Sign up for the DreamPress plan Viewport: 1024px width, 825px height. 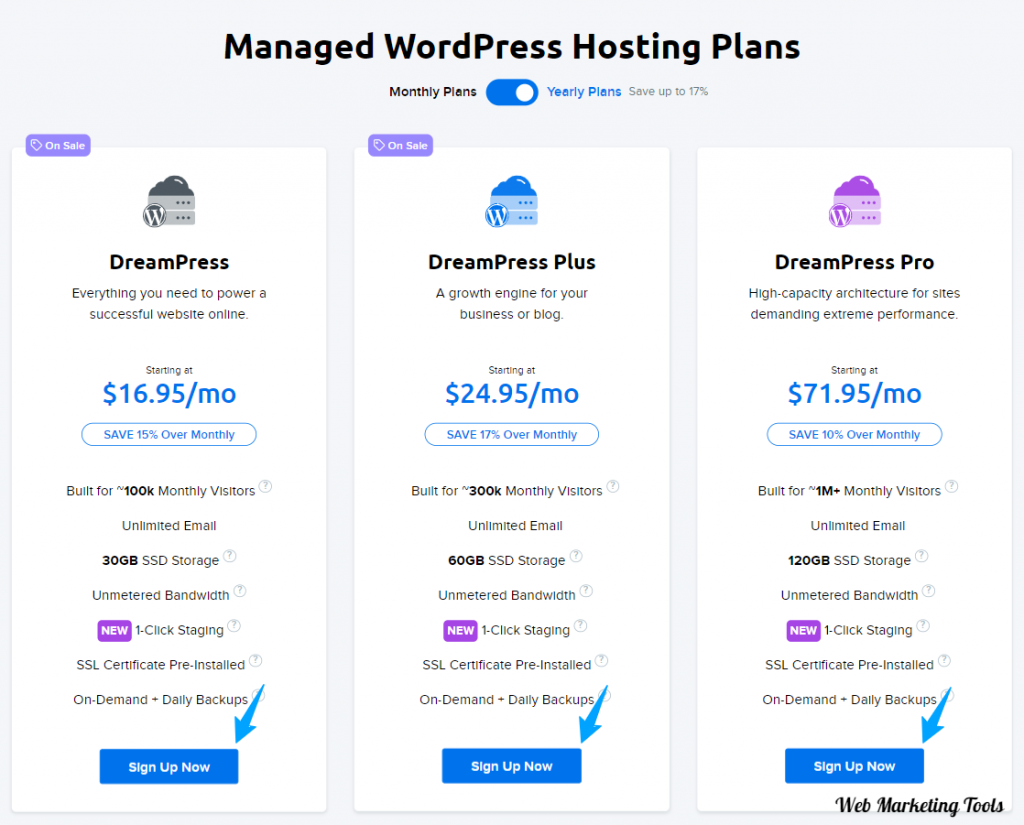coord(169,767)
